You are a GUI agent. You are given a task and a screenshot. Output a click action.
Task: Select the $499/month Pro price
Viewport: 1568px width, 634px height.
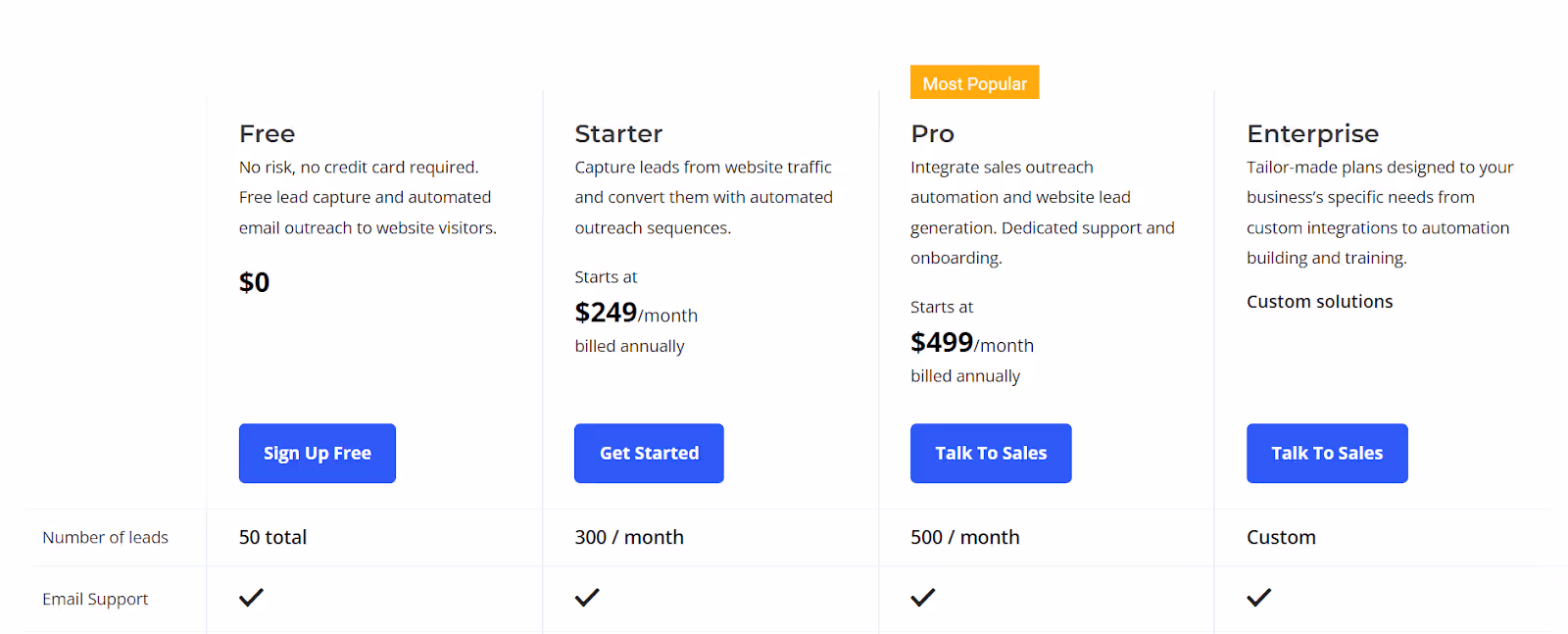point(971,343)
